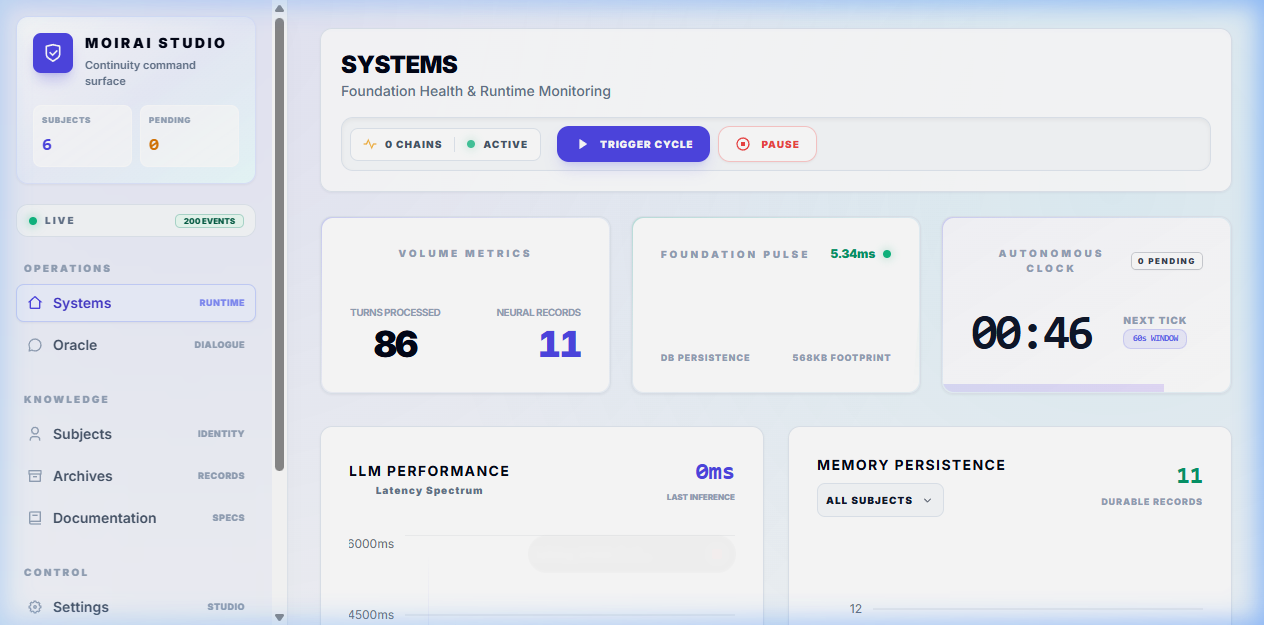Click the Pending count card showing 0
Screen dimensions: 1264x625
189,136
